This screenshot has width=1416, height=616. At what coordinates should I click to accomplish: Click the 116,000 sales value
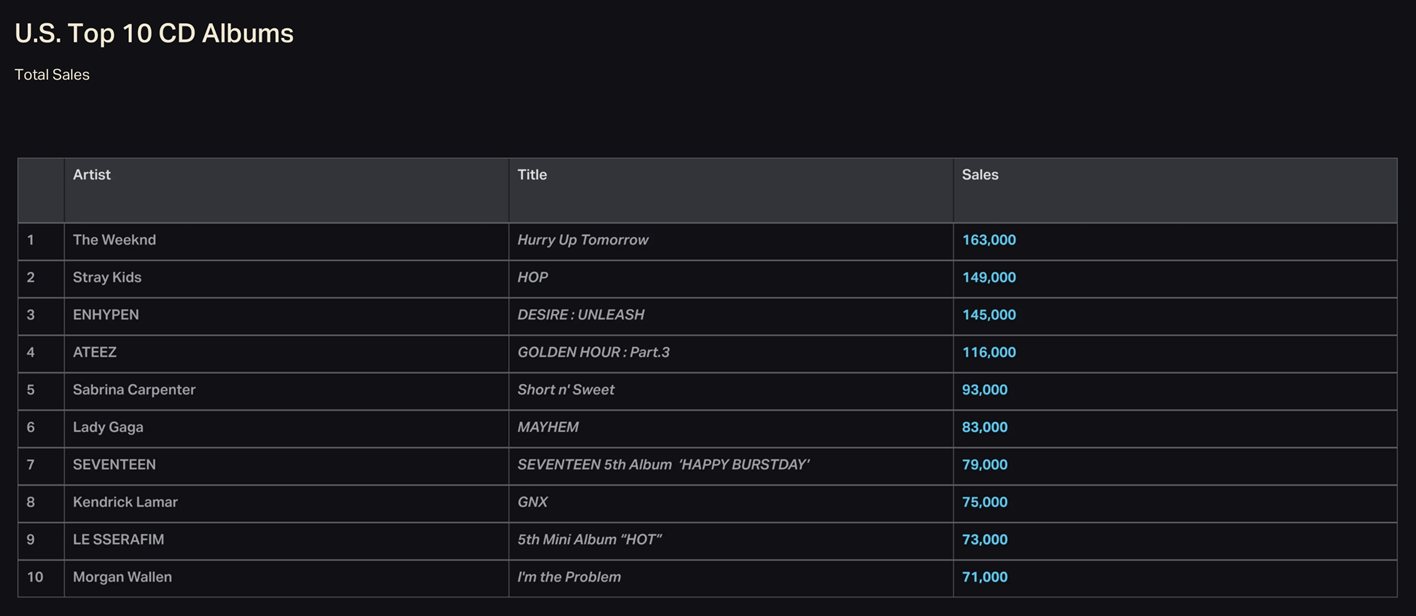click(989, 352)
